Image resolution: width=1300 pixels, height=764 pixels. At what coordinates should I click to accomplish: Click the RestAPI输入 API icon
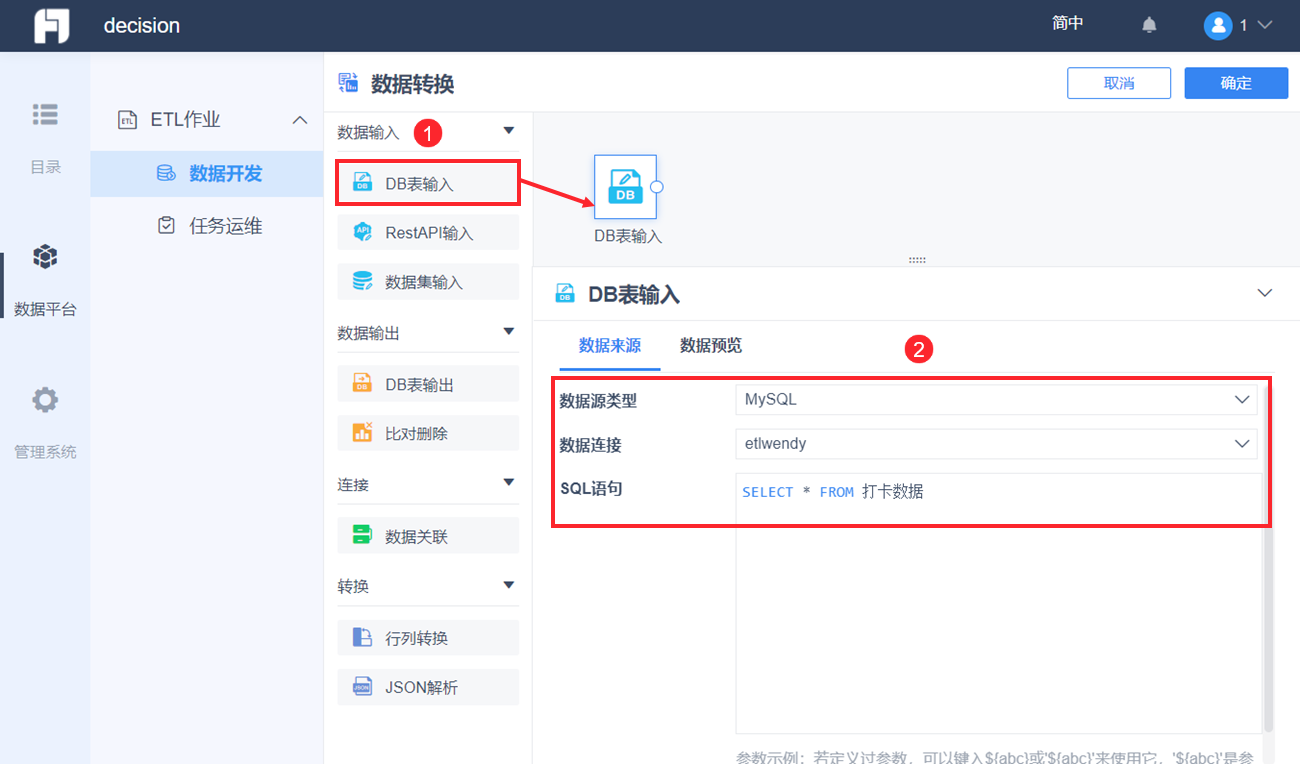(x=363, y=232)
